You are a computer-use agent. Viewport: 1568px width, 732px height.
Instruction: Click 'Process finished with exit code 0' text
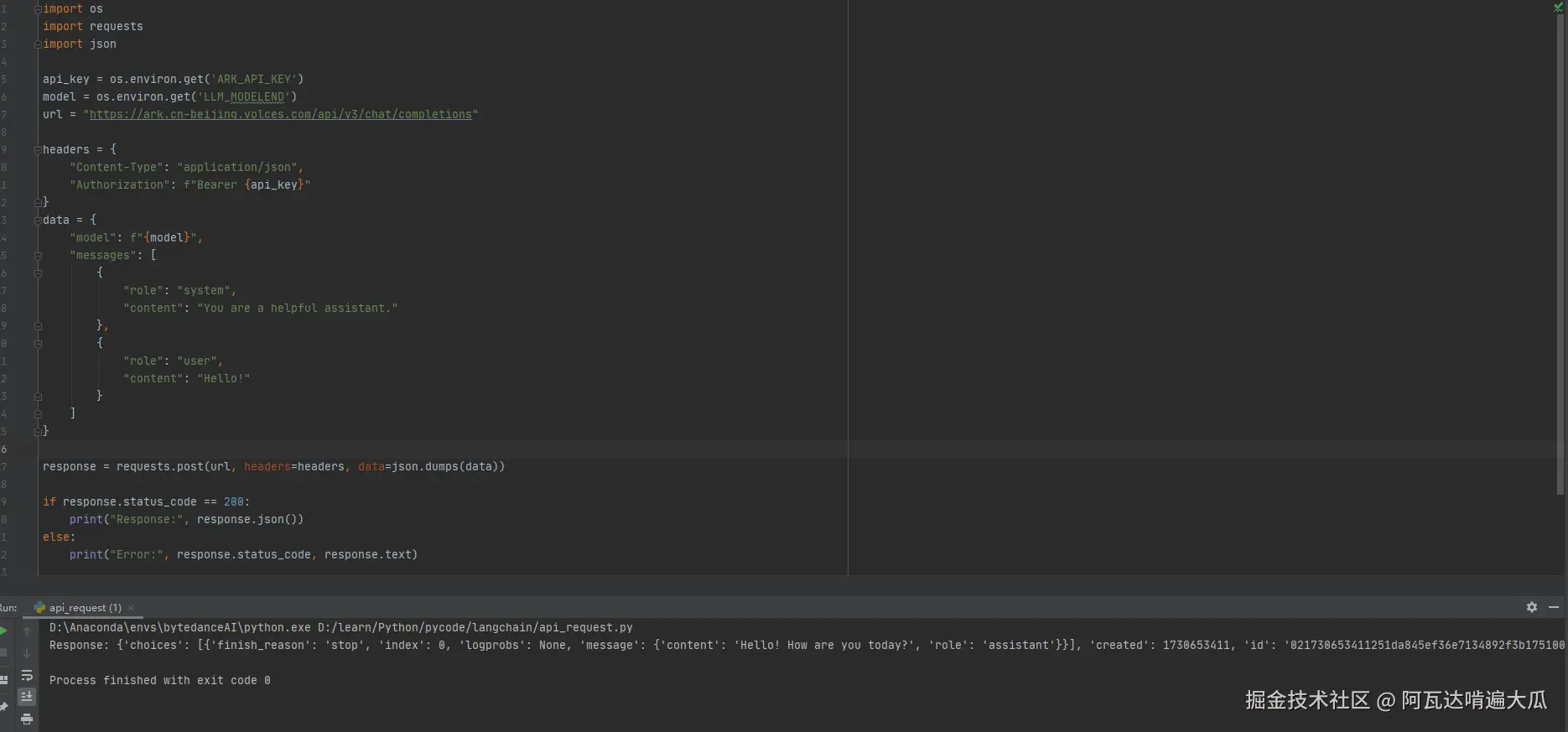click(159, 680)
